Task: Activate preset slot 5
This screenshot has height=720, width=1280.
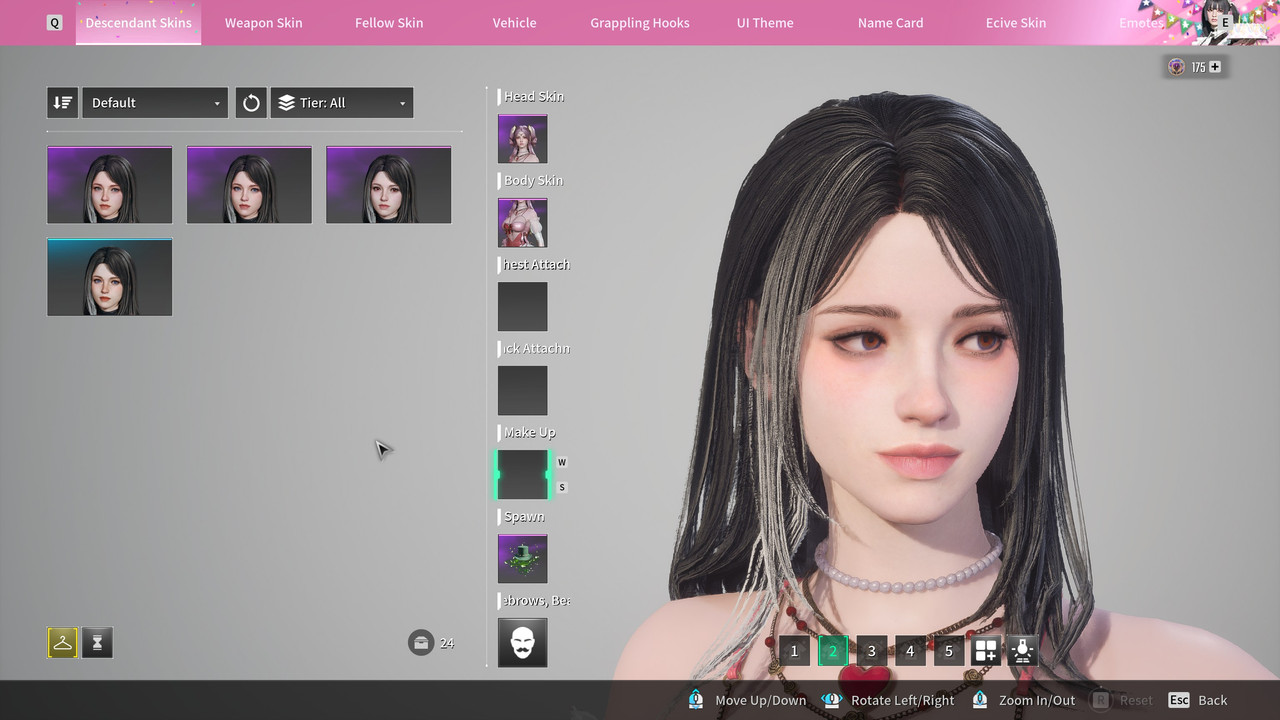Action: click(949, 651)
